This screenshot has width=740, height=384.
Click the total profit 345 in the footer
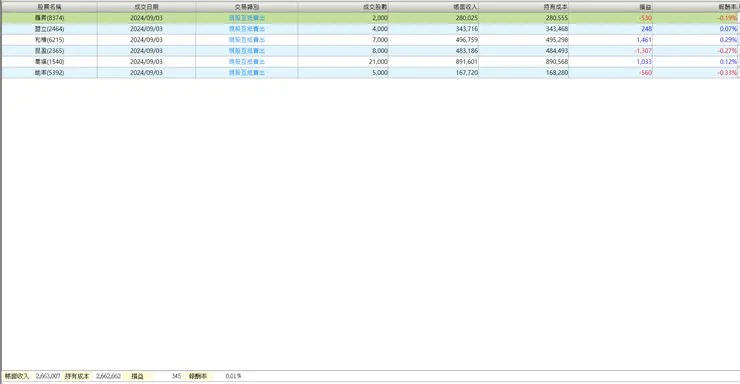point(176,376)
